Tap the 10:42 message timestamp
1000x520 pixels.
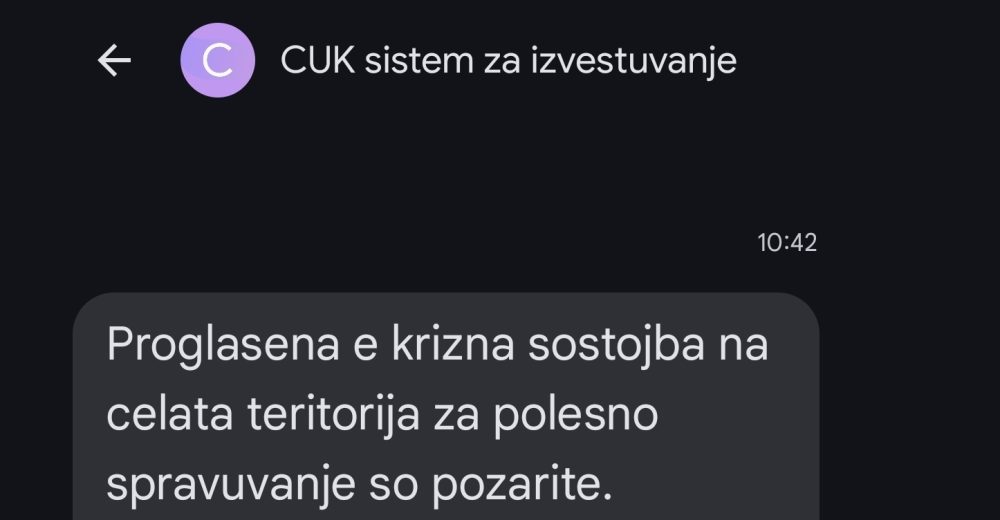pyautogui.click(x=787, y=242)
